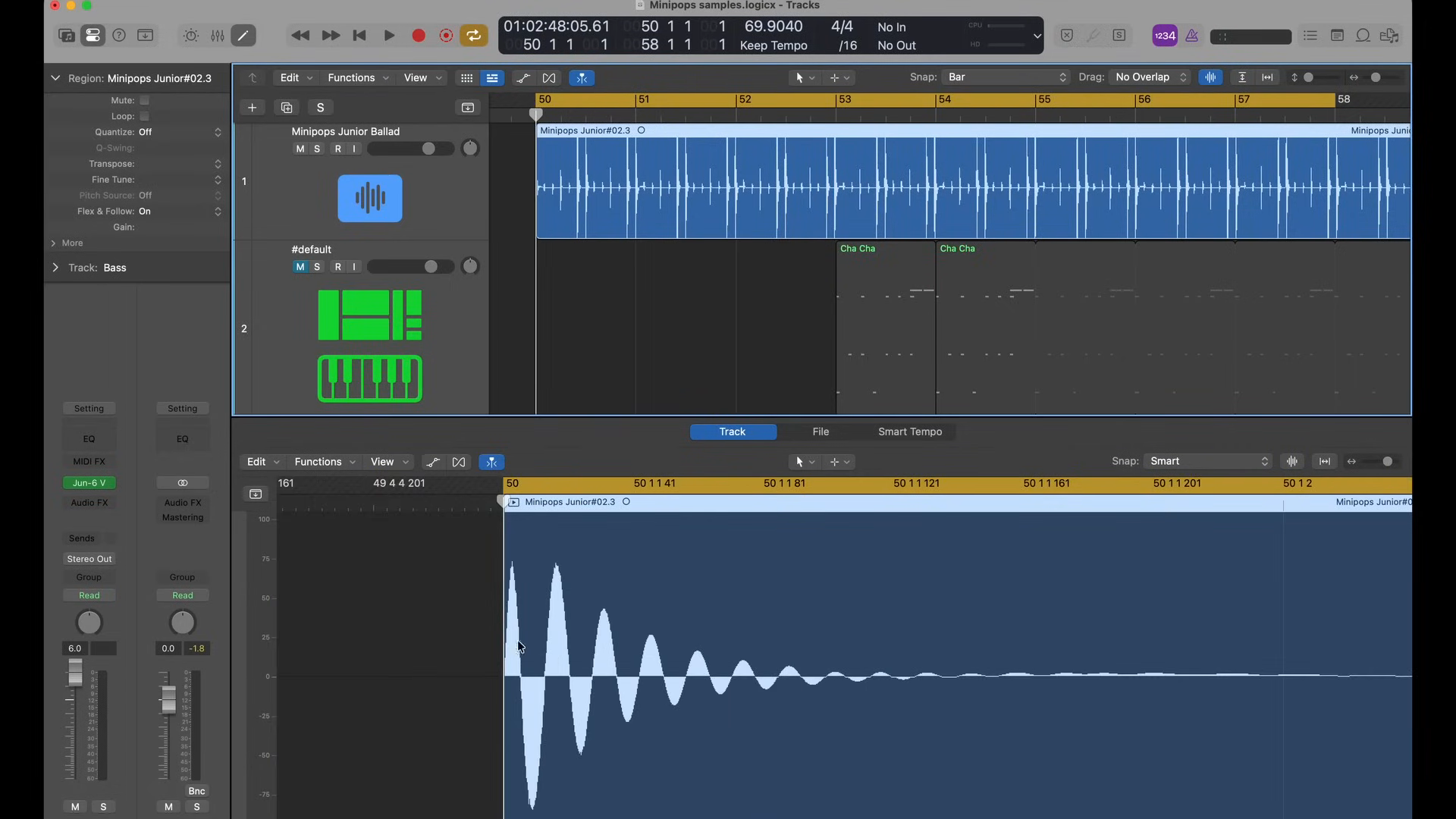
Task: Toggle the metronome click button
Action: tap(1192, 36)
